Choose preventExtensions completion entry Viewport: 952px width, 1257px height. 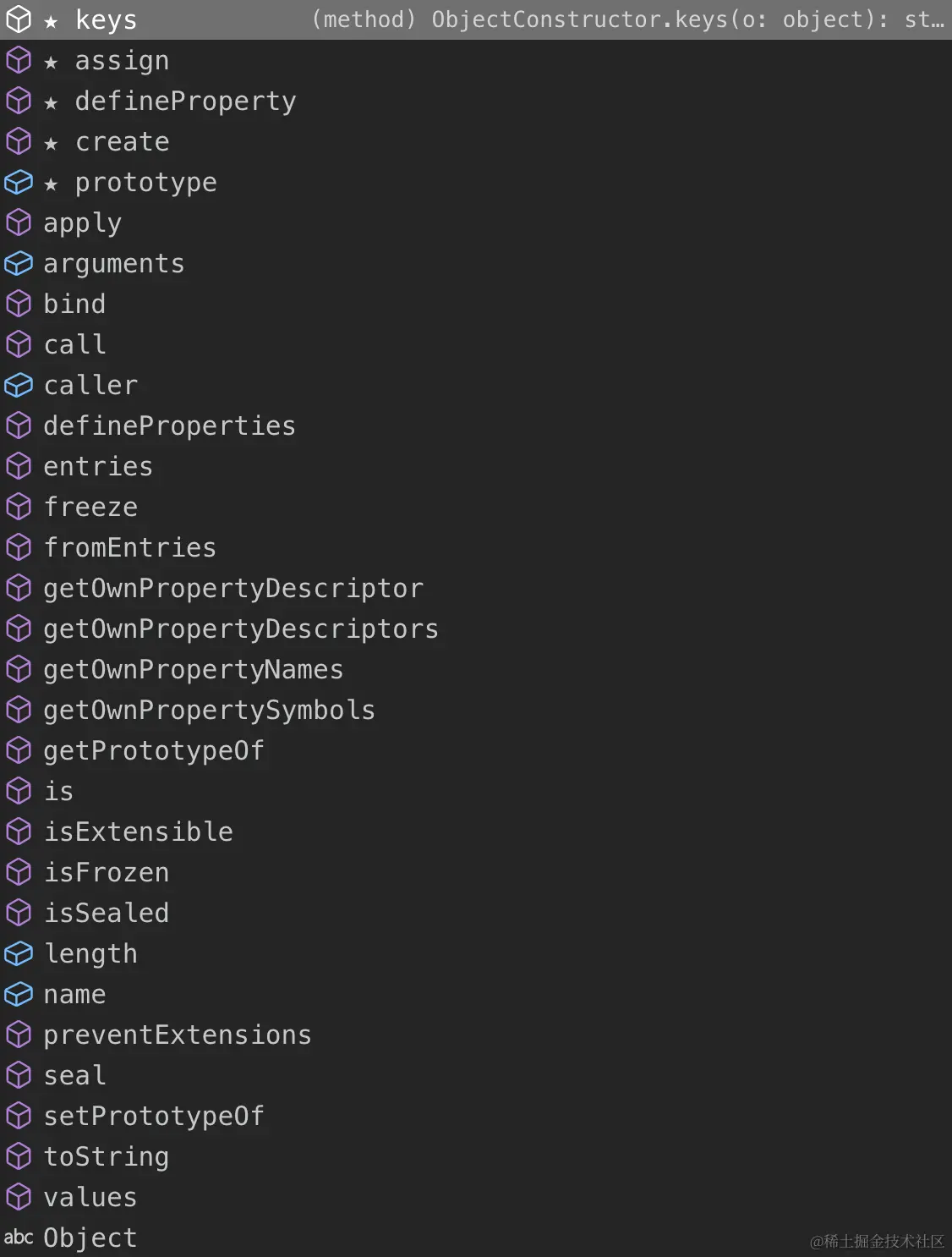[x=476, y=1035]
